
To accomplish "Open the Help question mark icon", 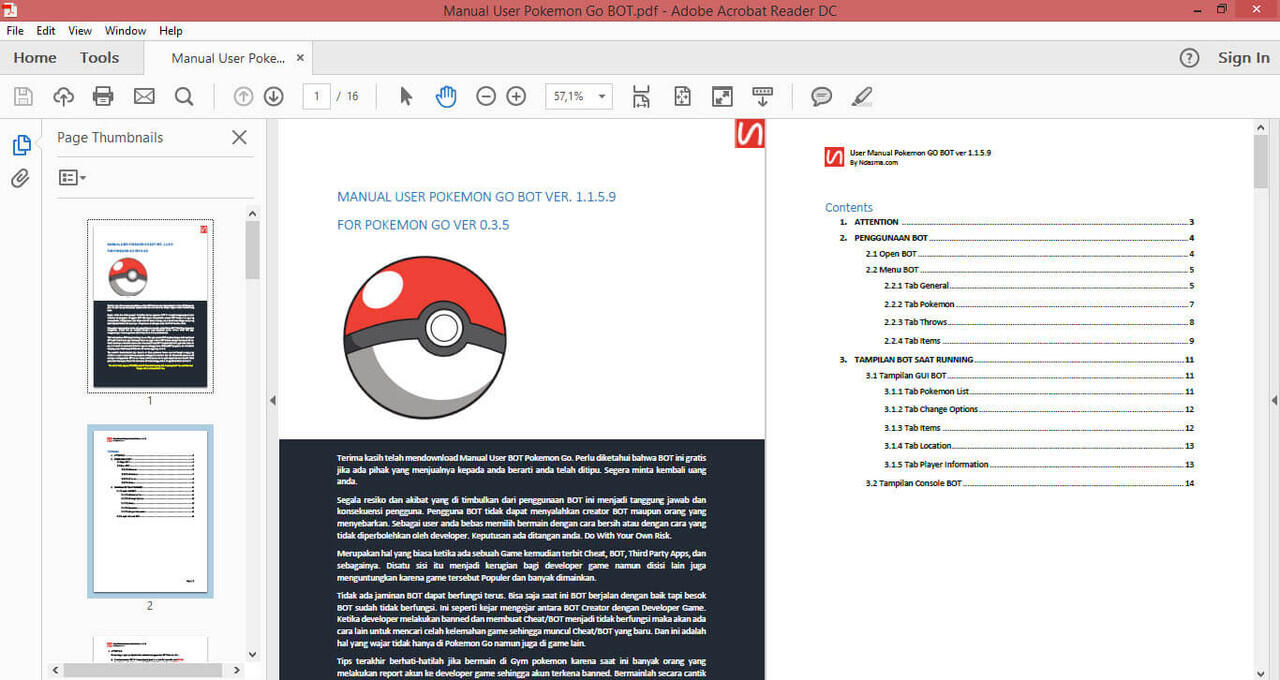I will pyautogui.click(x=1189, y=58).
